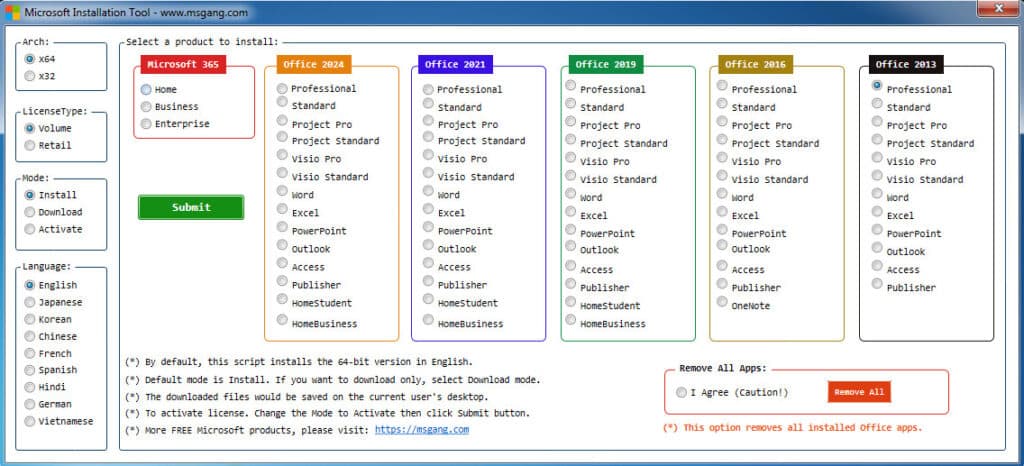Pick Vietnamese as the language

coord(30,421)
